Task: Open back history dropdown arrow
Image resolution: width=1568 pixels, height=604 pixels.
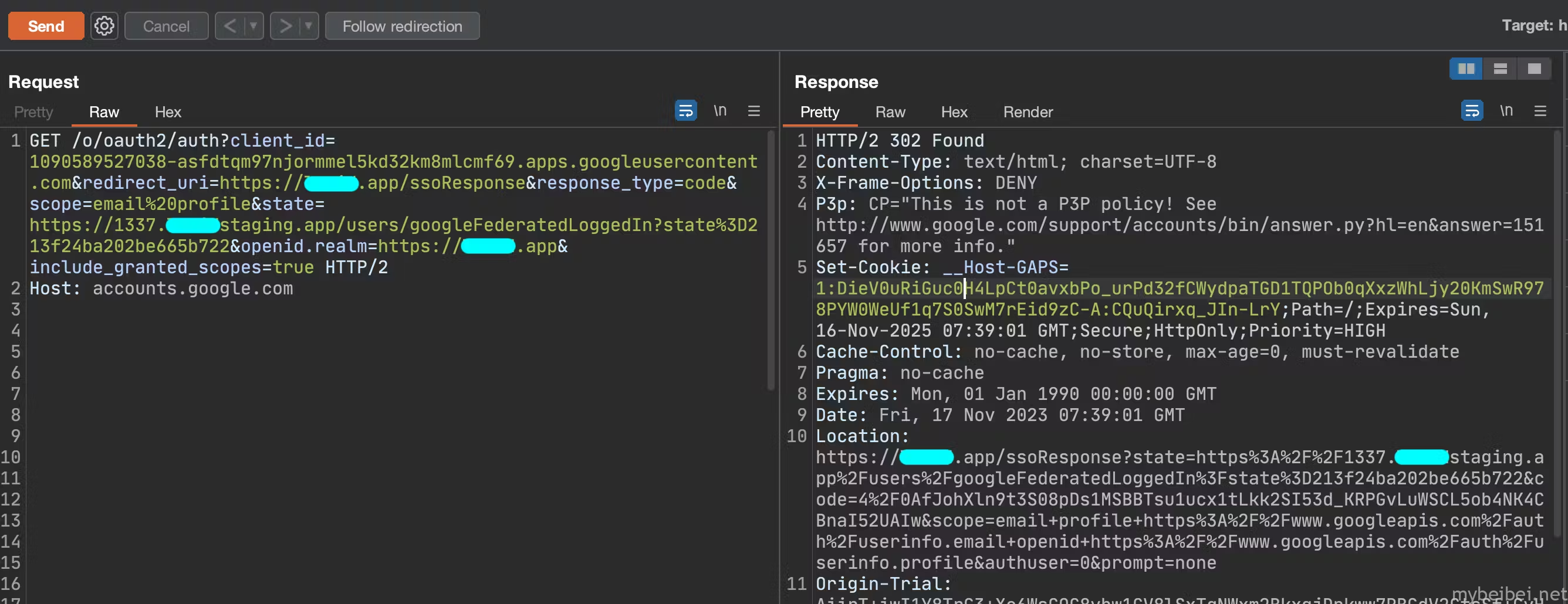Action: click(254, 26)
